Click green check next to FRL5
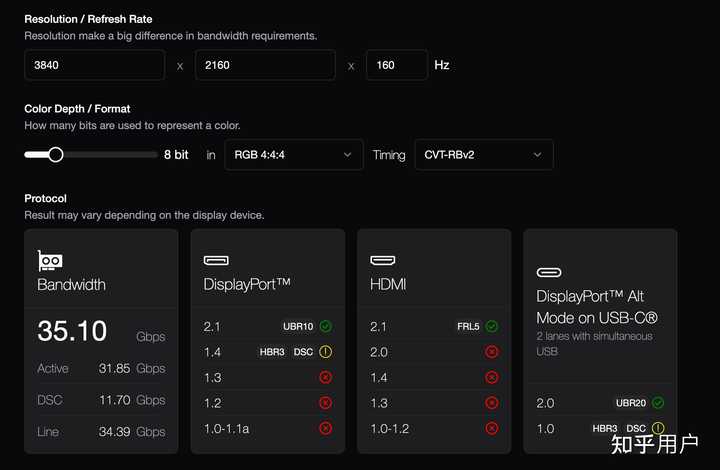Screen dimensions: 720x470 (x=491, y=326)
